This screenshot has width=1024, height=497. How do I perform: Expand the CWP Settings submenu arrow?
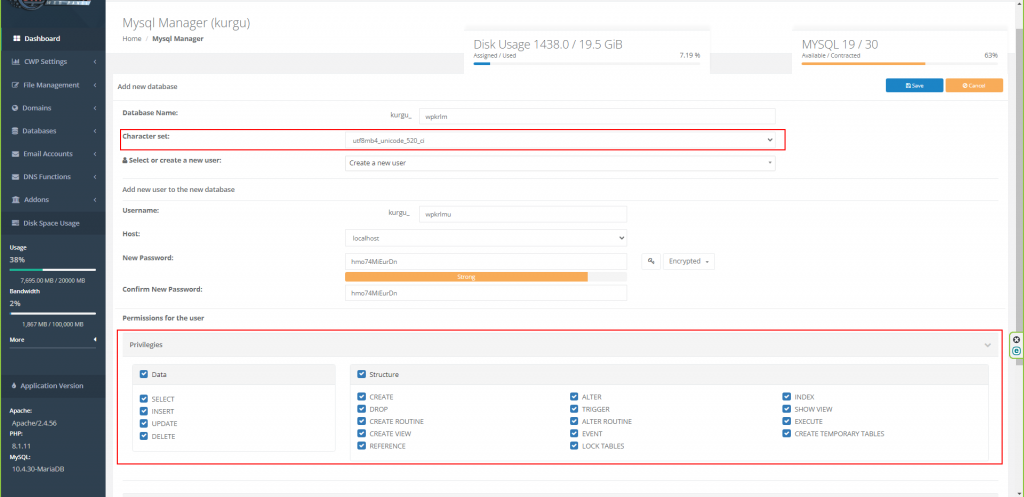(x=95, y=62)
